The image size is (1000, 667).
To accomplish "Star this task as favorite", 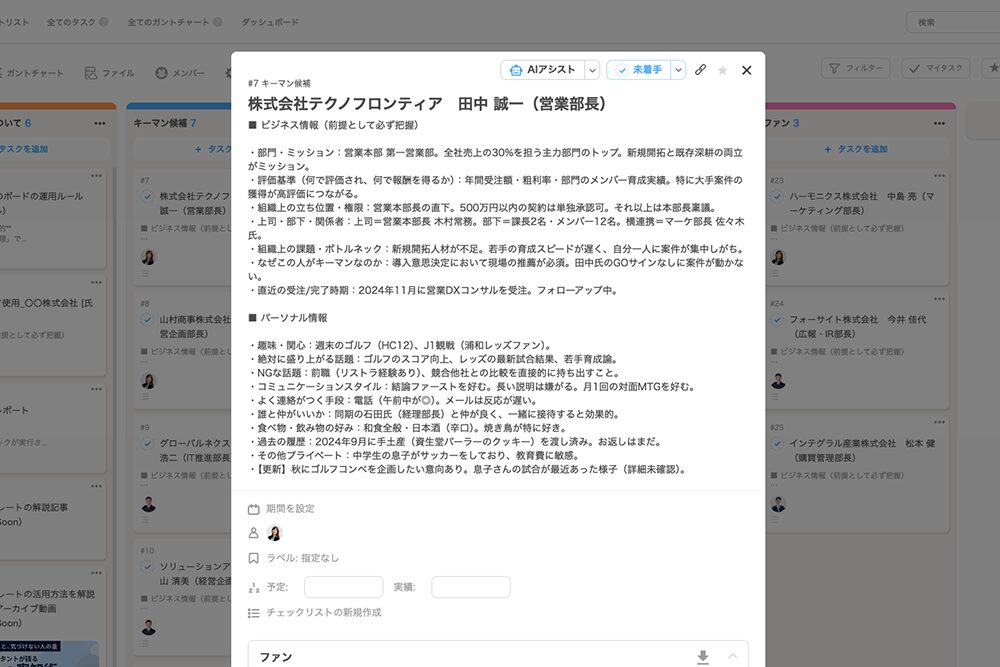I will coord(723,70).
